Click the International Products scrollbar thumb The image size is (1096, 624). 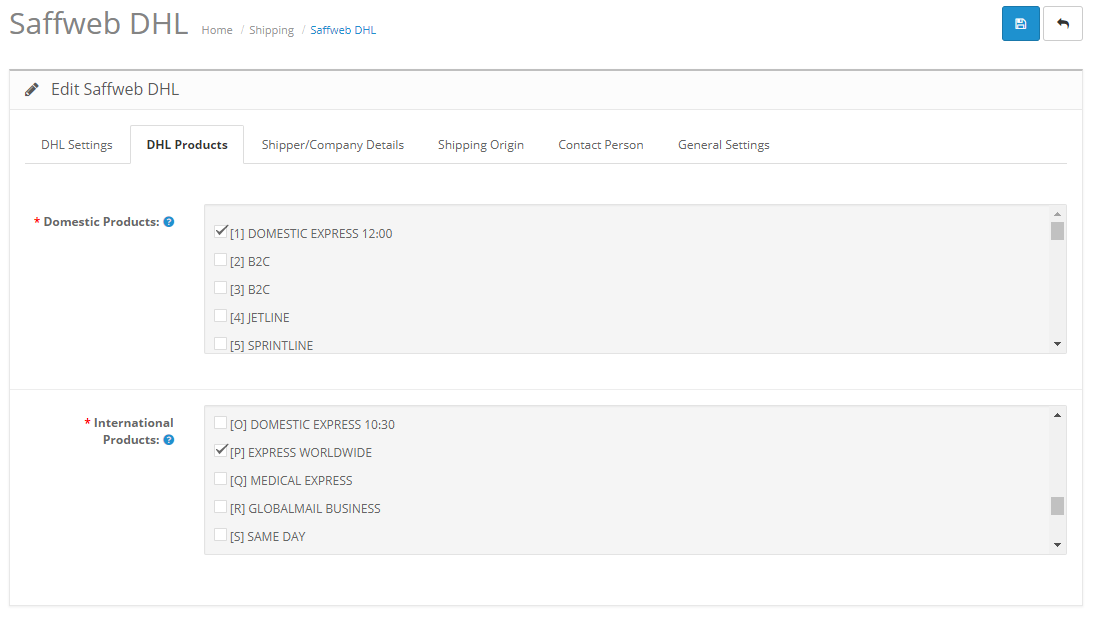1058,506
